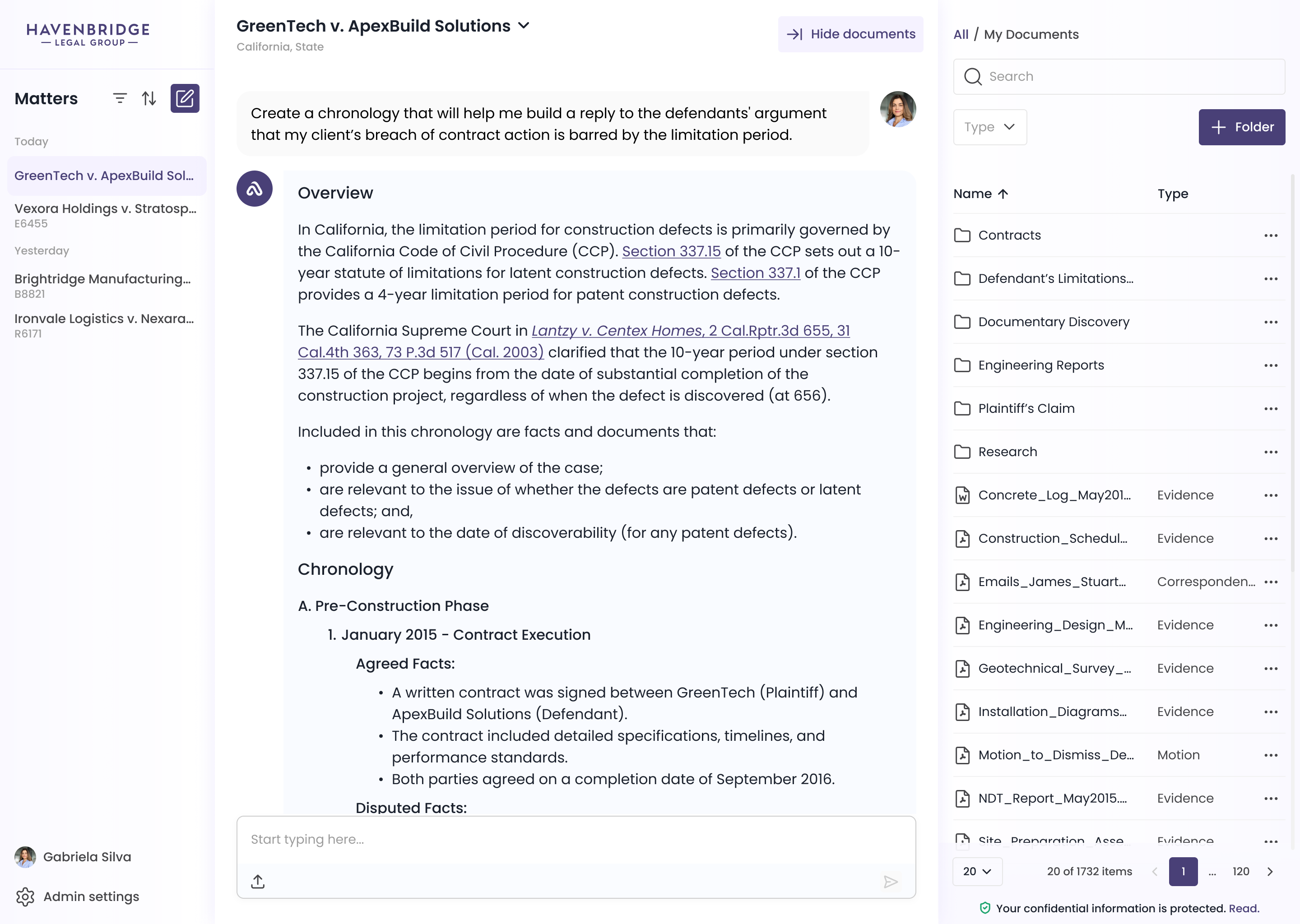Viewport: 1300px width, 924px height.
Task: Open the matters filter icon
Action: click(120, 98)
